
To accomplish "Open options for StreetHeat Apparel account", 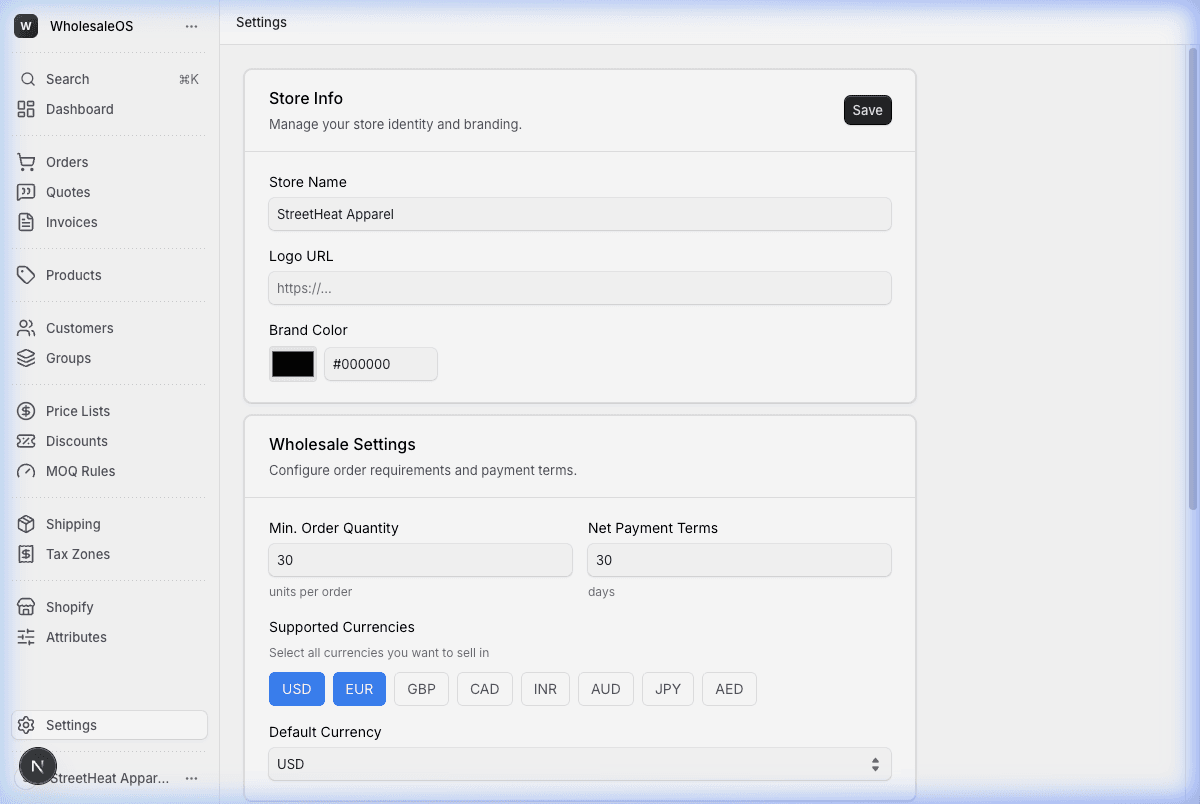I will tap(191, 778).
